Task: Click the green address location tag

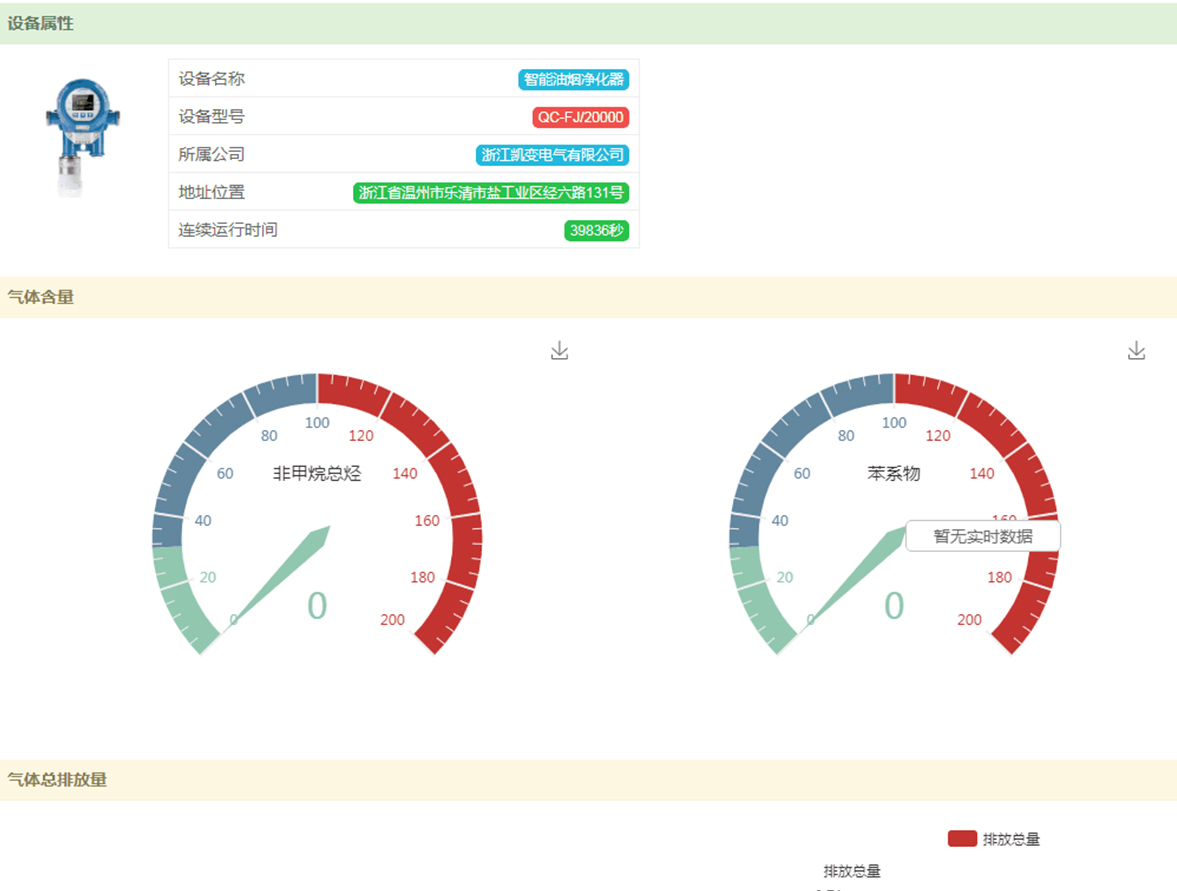Action: coord(492,193)
